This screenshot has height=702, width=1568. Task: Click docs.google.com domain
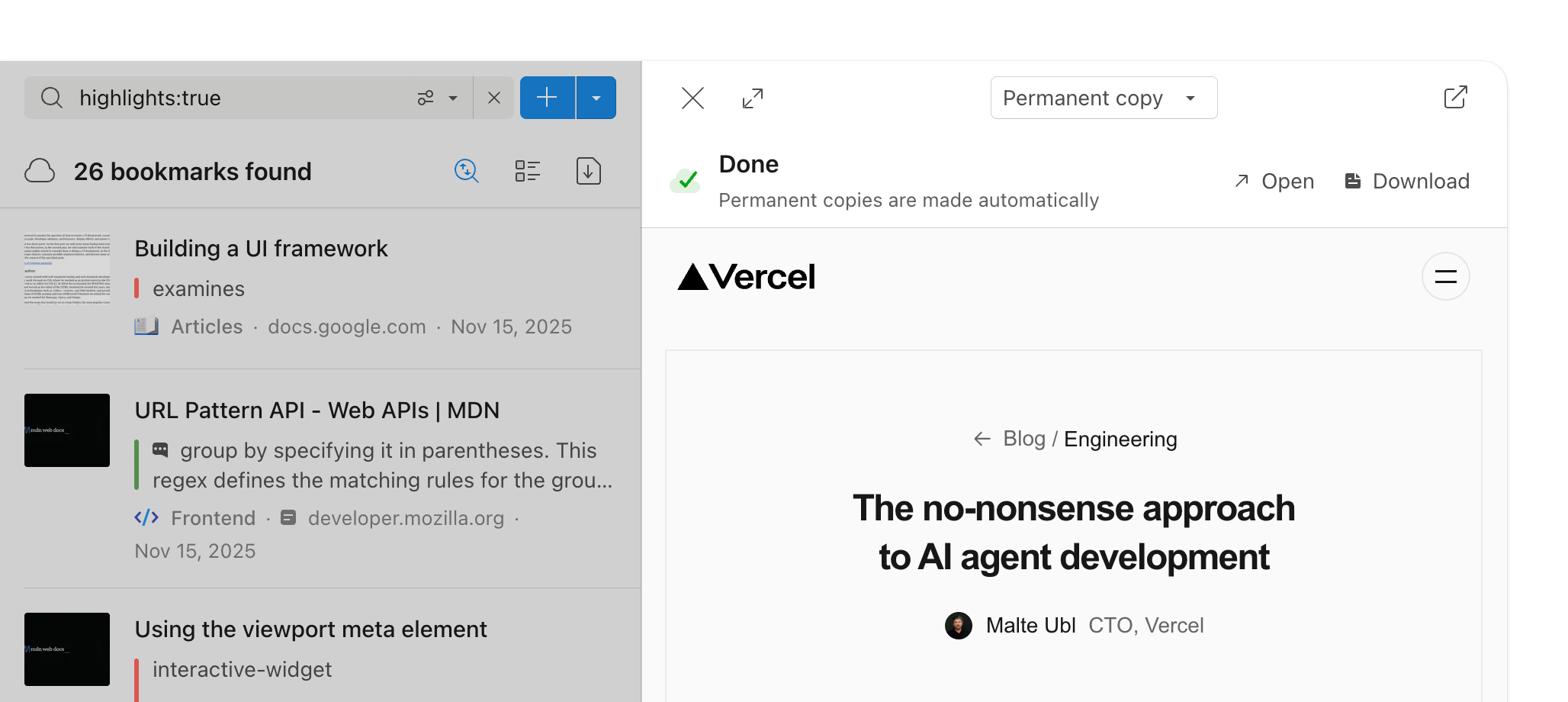coord(347,327)
